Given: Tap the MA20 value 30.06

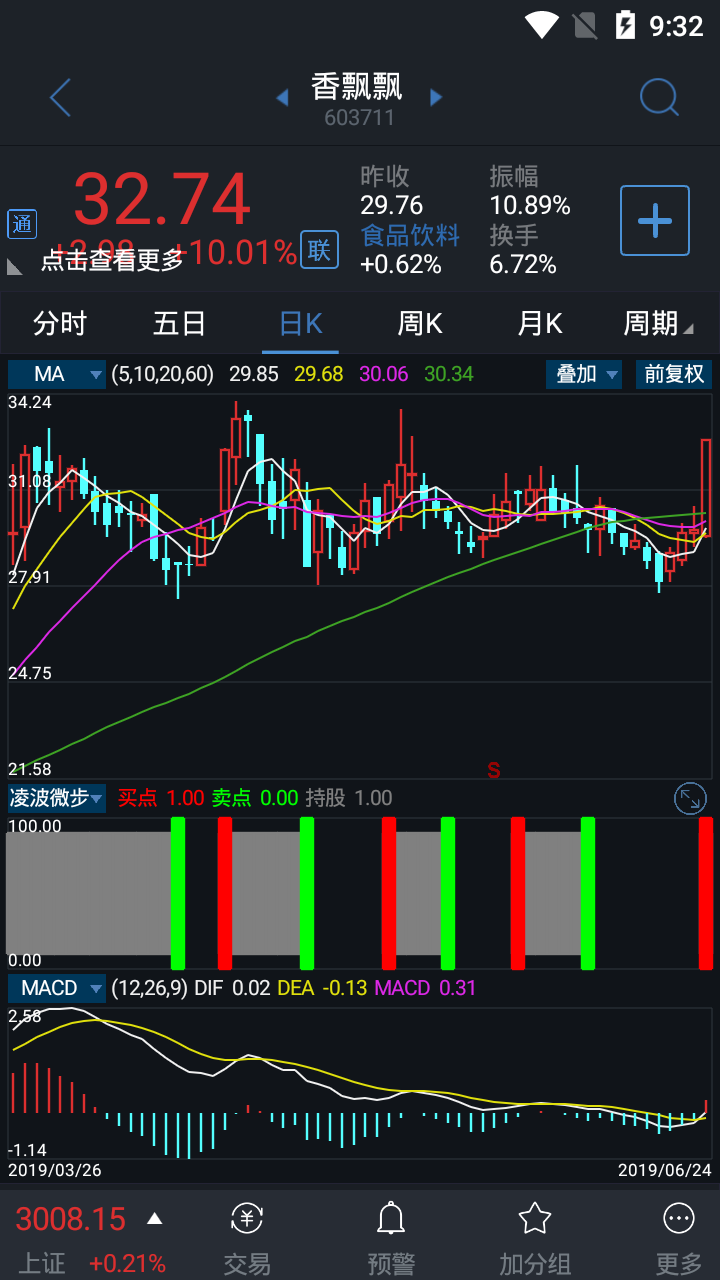Looking at the screenshot, I should (x=384, y=374).
